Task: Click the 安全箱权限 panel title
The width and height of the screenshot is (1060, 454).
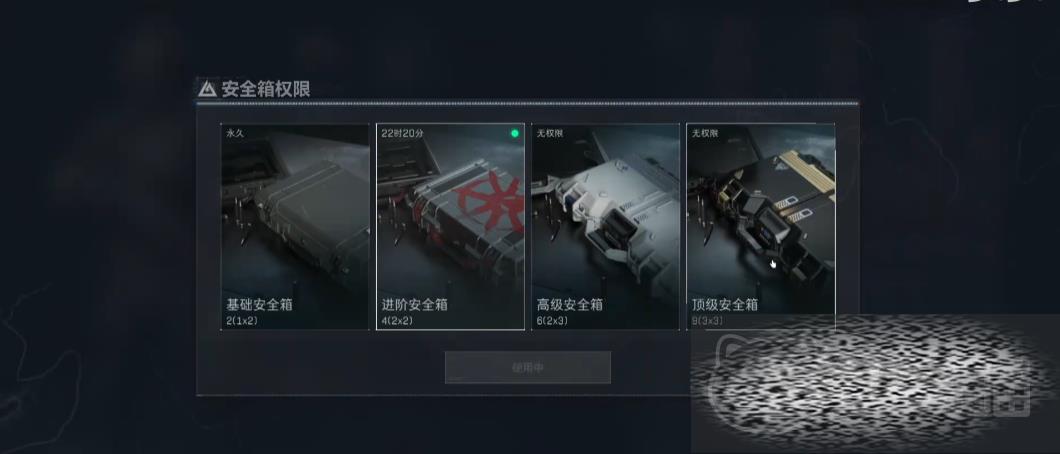Action: tap(266, 89)
